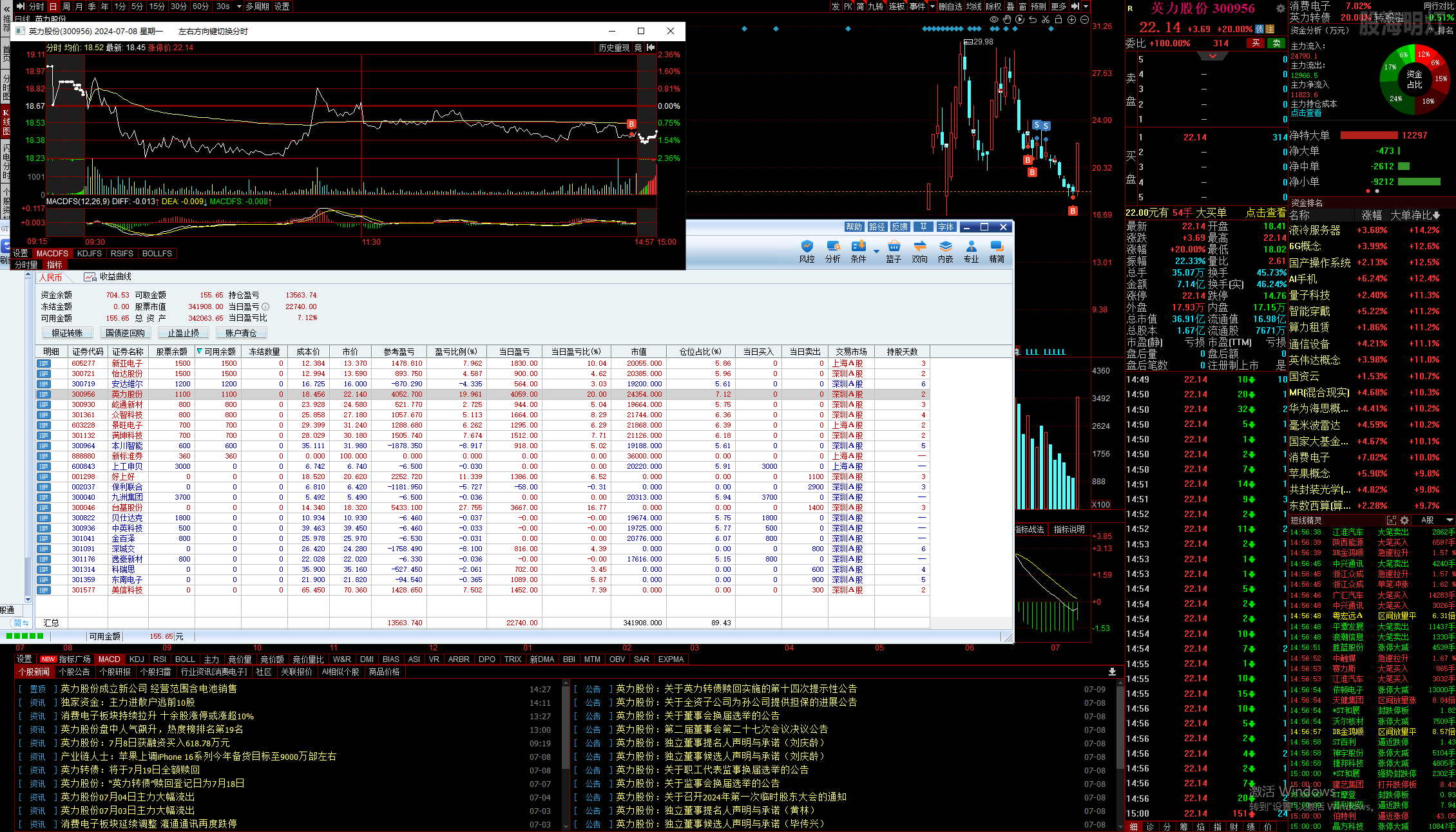Open the dropdown at far right of top toolbar
This screenshot has width=1456, height=832.
click(1086, 6)
